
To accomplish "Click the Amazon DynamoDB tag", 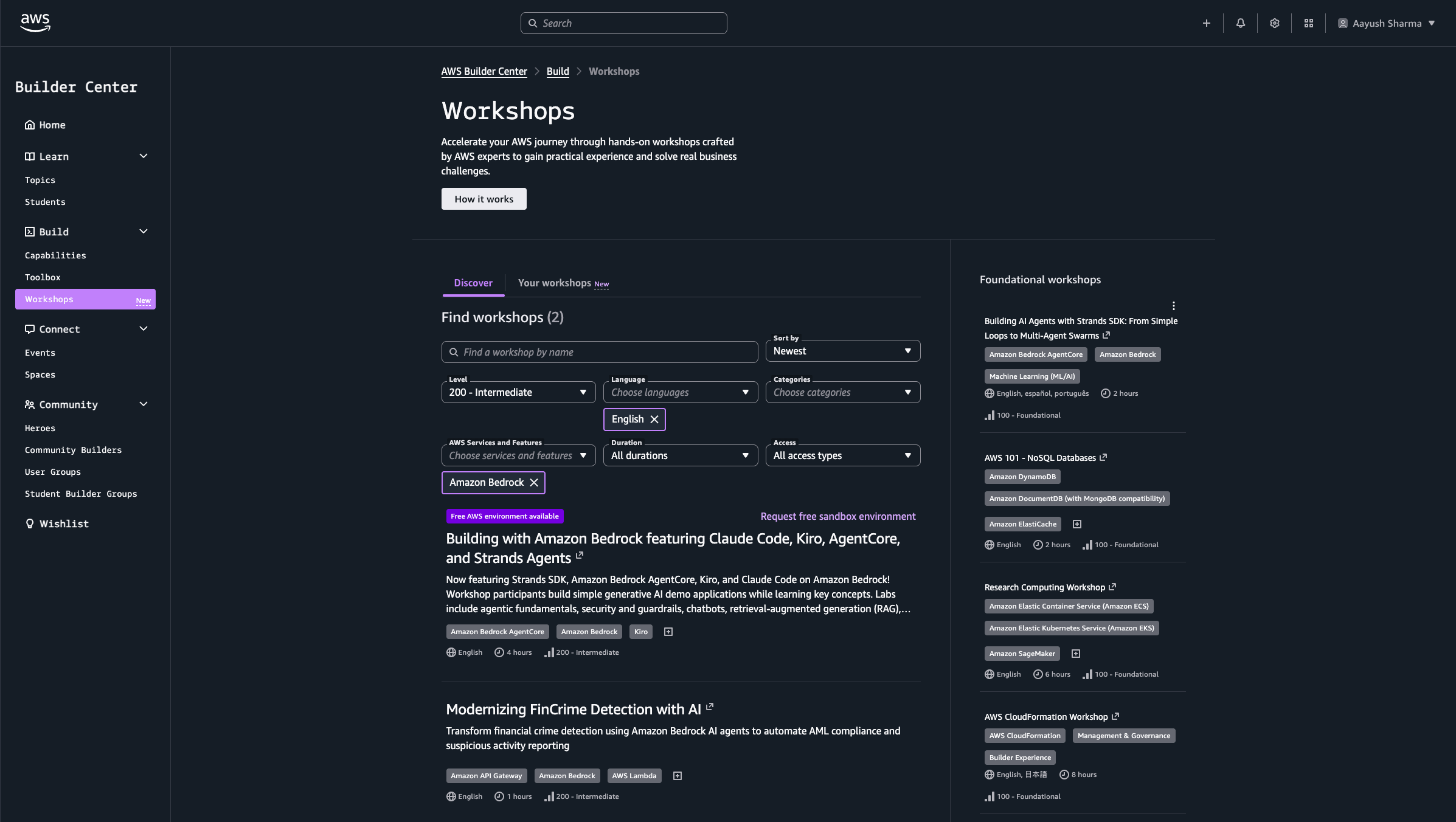I will coord(1022,477).
